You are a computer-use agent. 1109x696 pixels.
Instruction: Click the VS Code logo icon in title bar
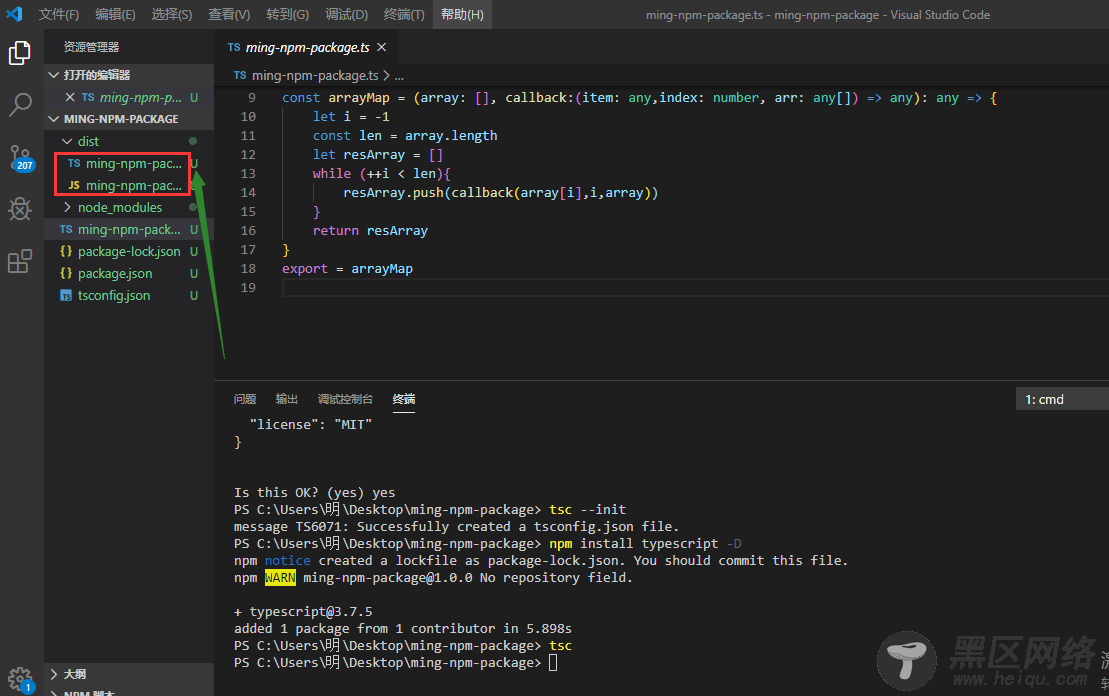point(14,14)
